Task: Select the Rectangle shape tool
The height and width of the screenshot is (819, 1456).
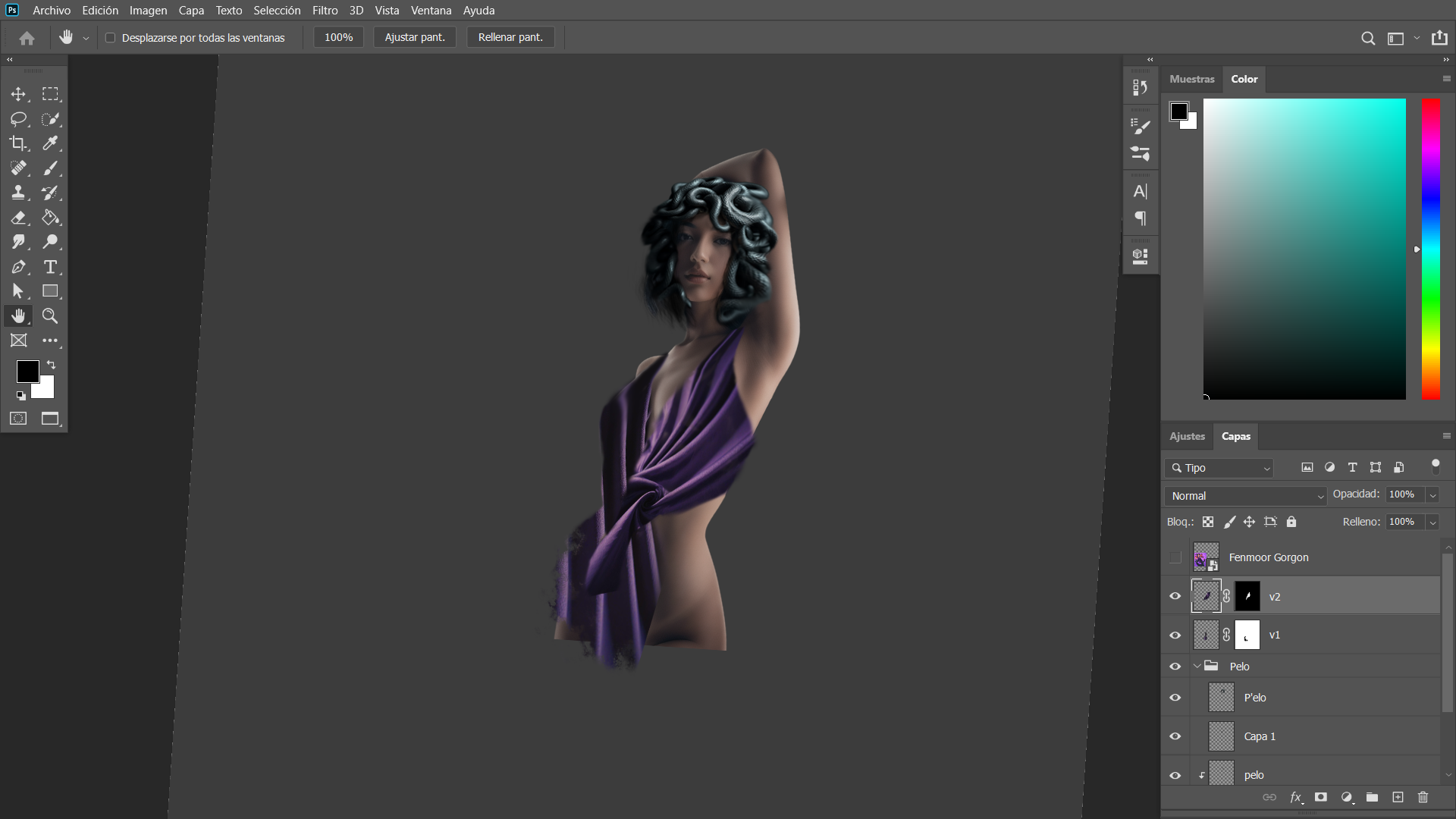Action: point(50,291)
